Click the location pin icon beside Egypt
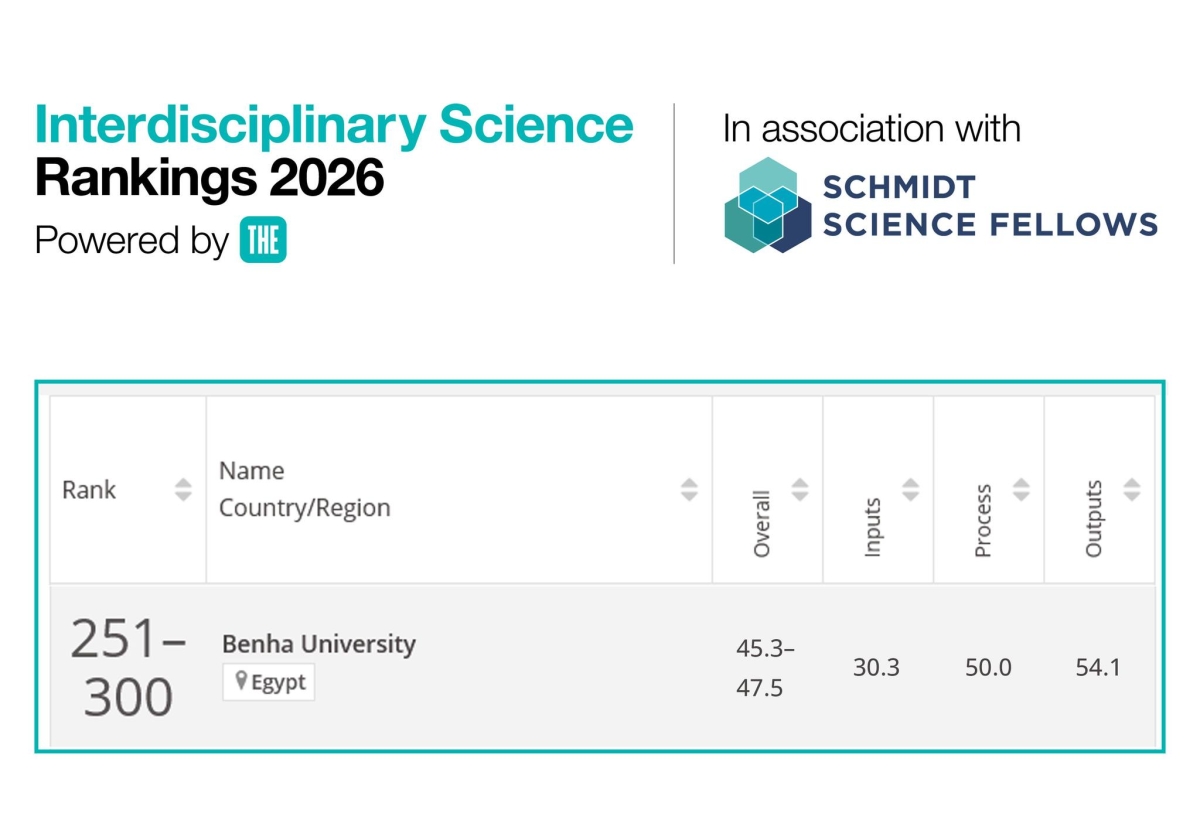The height and width of the screenshot is (827, 1200). pyautogui.click(x=240, y=682)
